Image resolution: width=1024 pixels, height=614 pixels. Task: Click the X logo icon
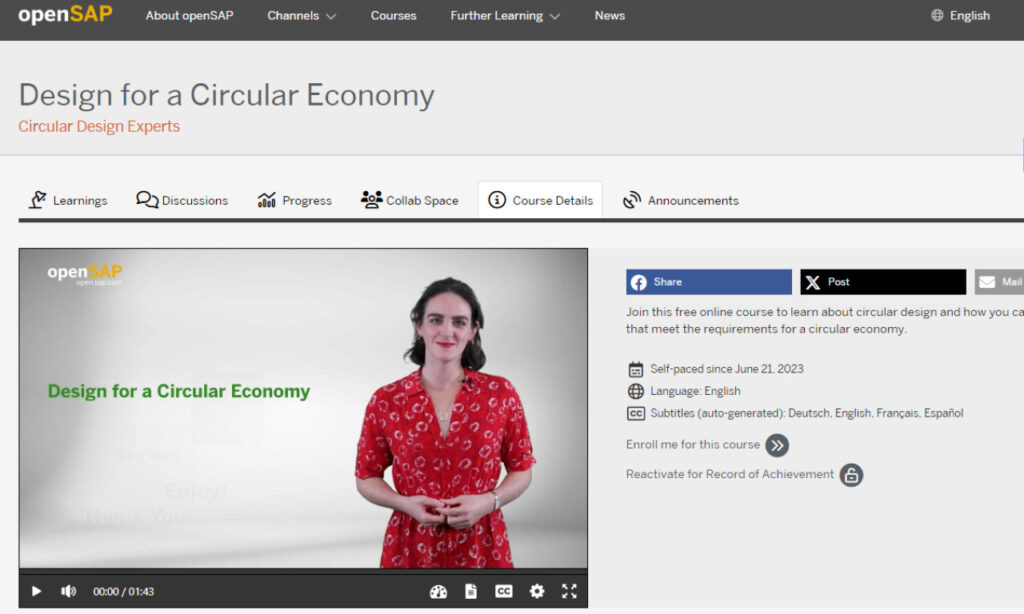click(x=812, y=282)
